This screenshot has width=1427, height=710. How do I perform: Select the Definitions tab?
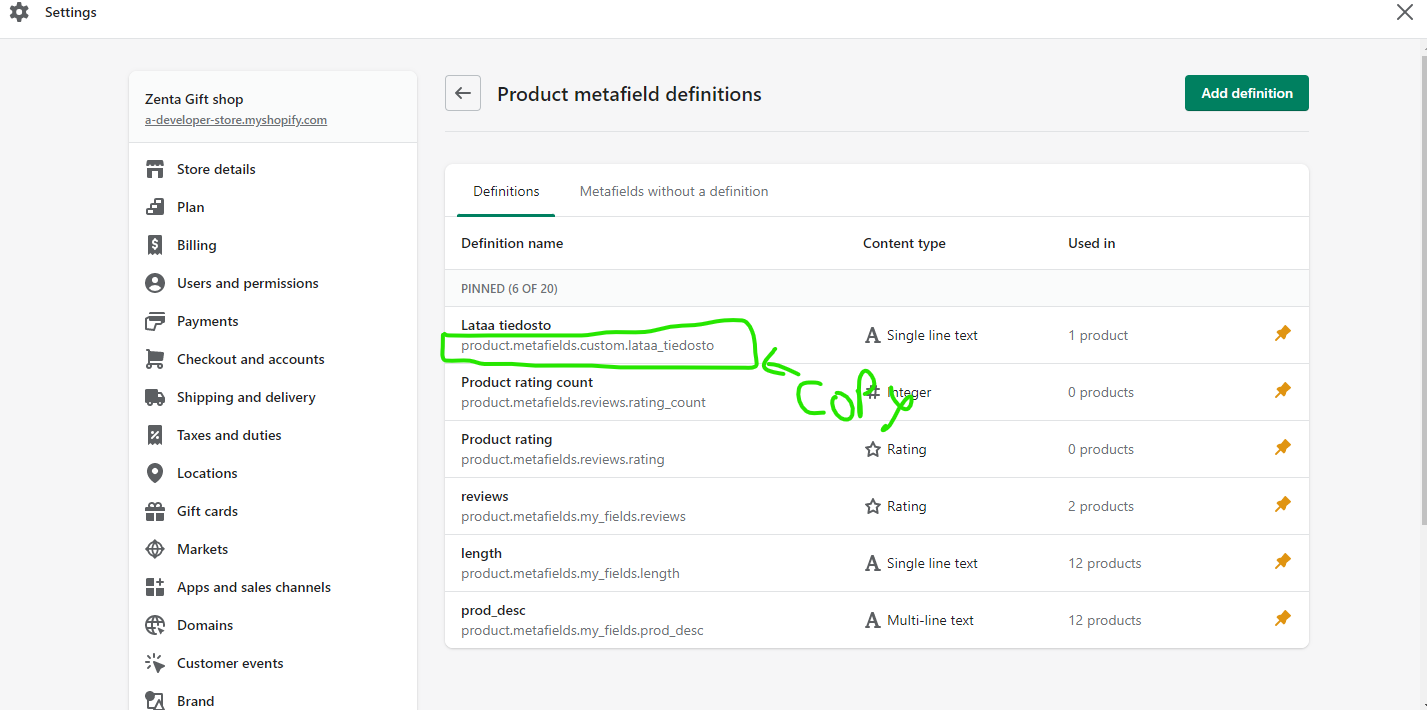506,191
